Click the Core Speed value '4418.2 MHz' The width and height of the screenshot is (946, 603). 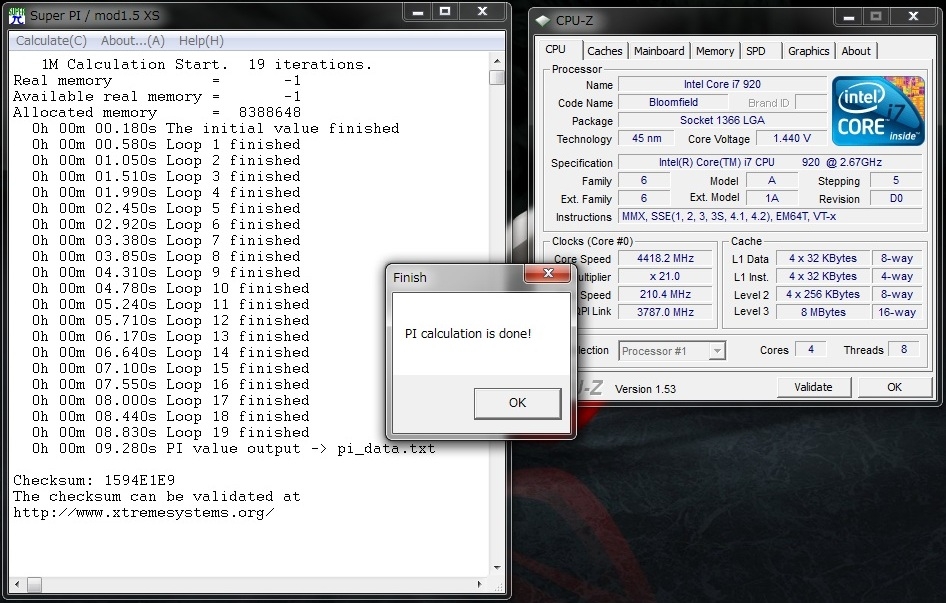point(665,258)
